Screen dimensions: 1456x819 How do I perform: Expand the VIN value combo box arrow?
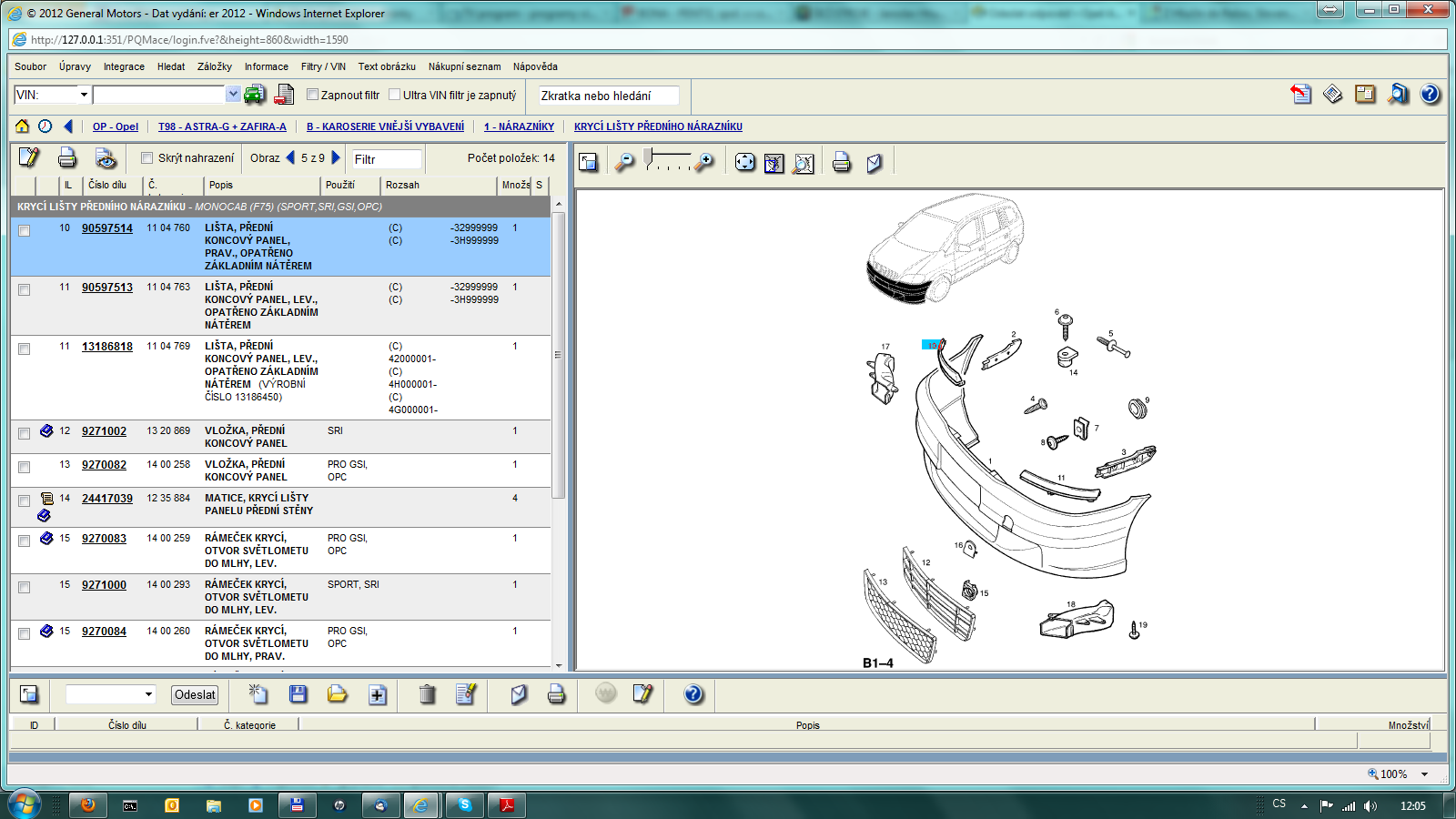pos(233,95)
